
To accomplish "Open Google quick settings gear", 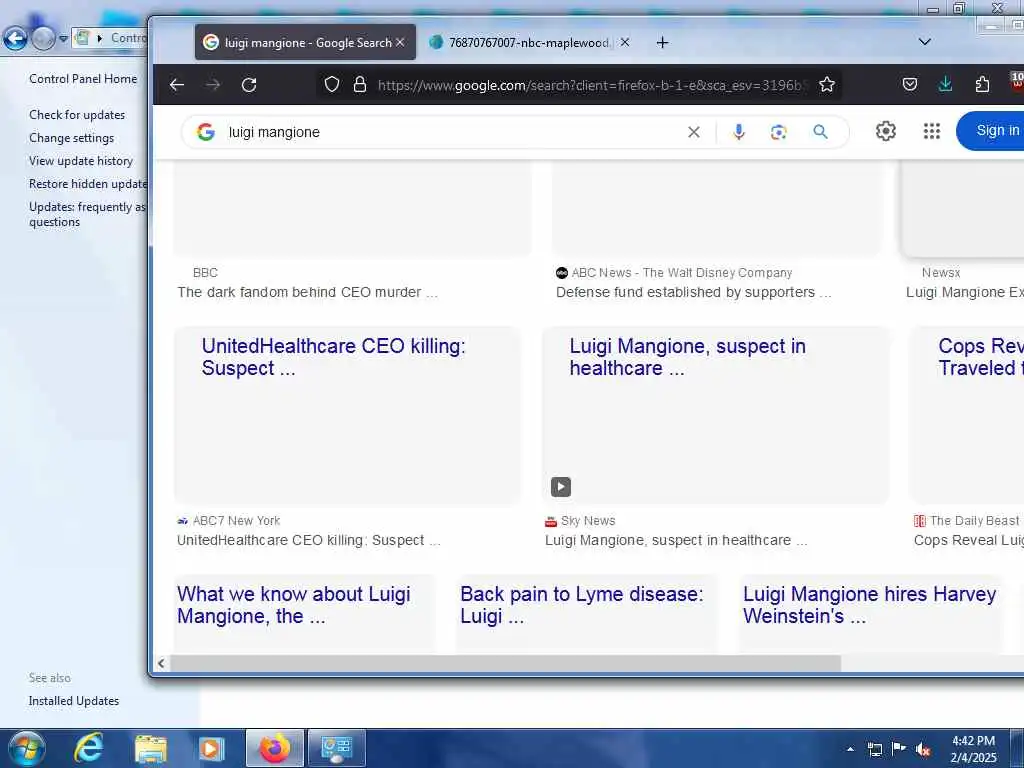I will [x=886, y=131].
